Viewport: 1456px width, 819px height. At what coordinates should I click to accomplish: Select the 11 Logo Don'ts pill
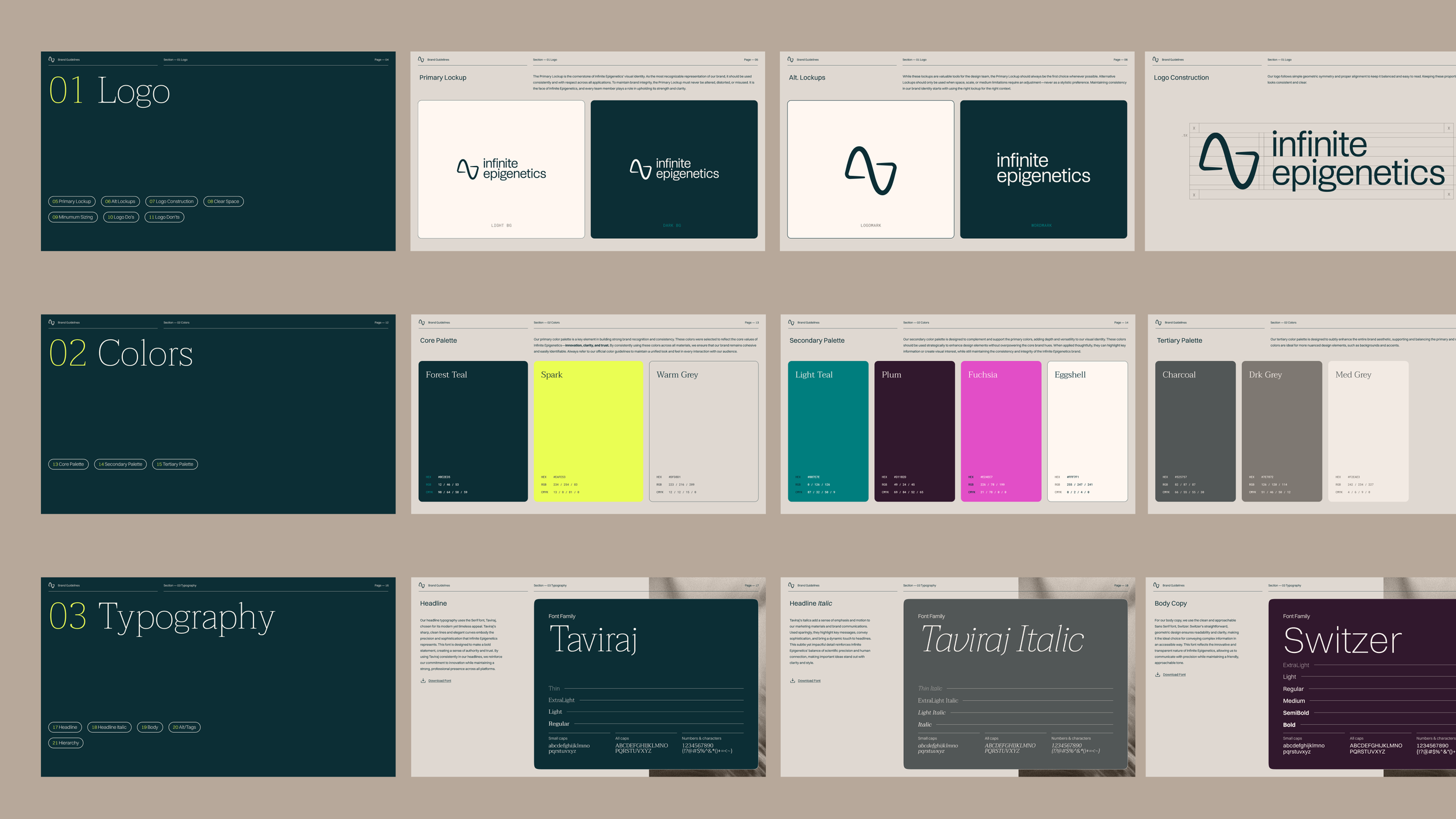164,217
